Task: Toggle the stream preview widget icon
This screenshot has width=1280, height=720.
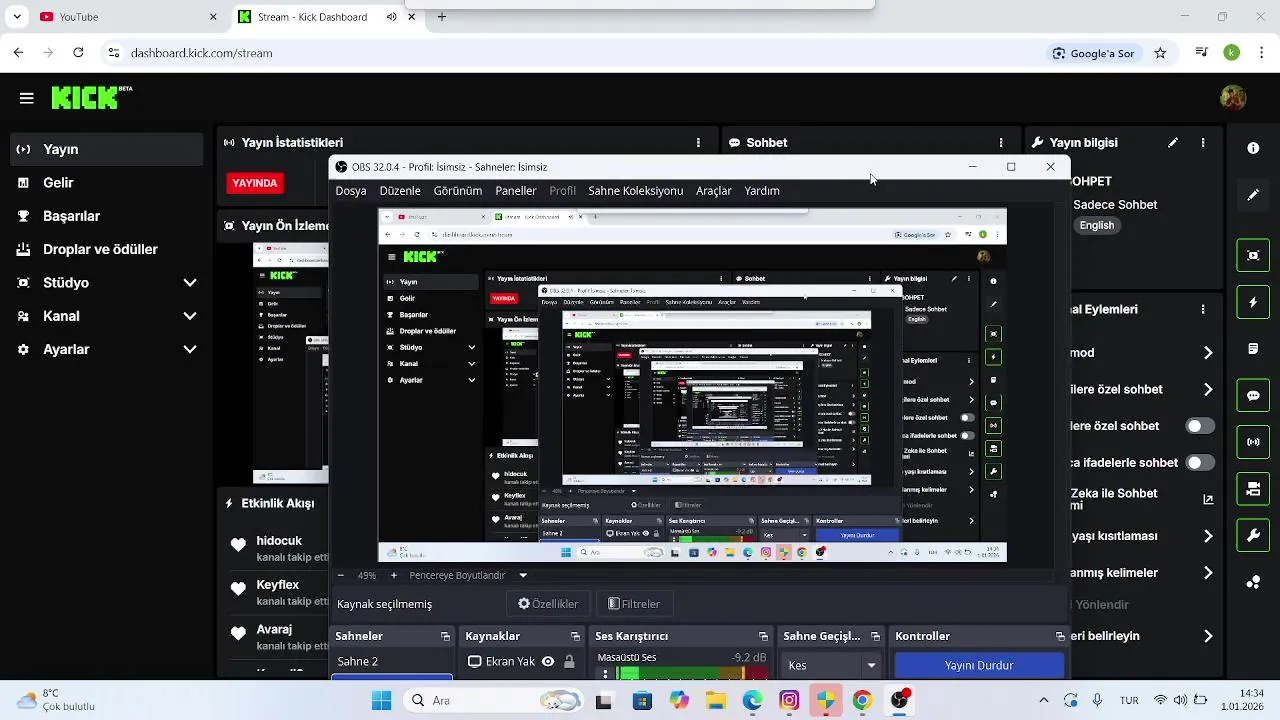Action: pyautogui.click(x=1253, y=255)
